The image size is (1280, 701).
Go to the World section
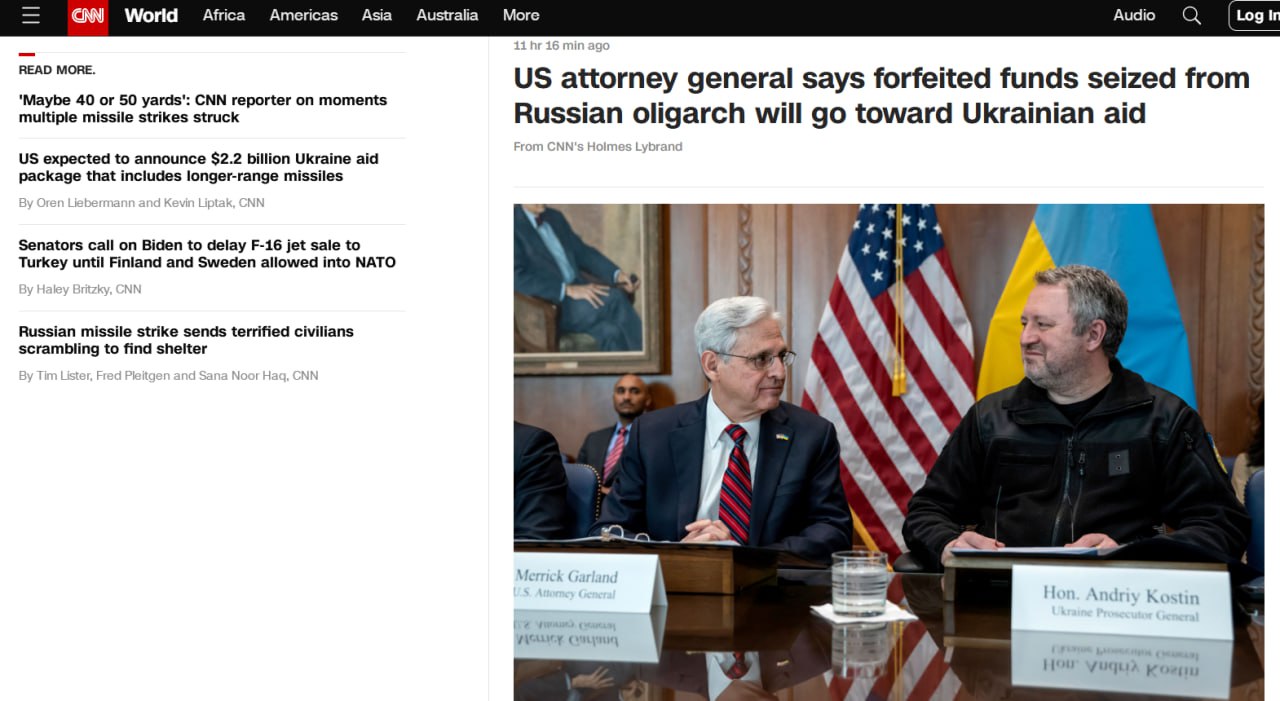coord(151,16)
